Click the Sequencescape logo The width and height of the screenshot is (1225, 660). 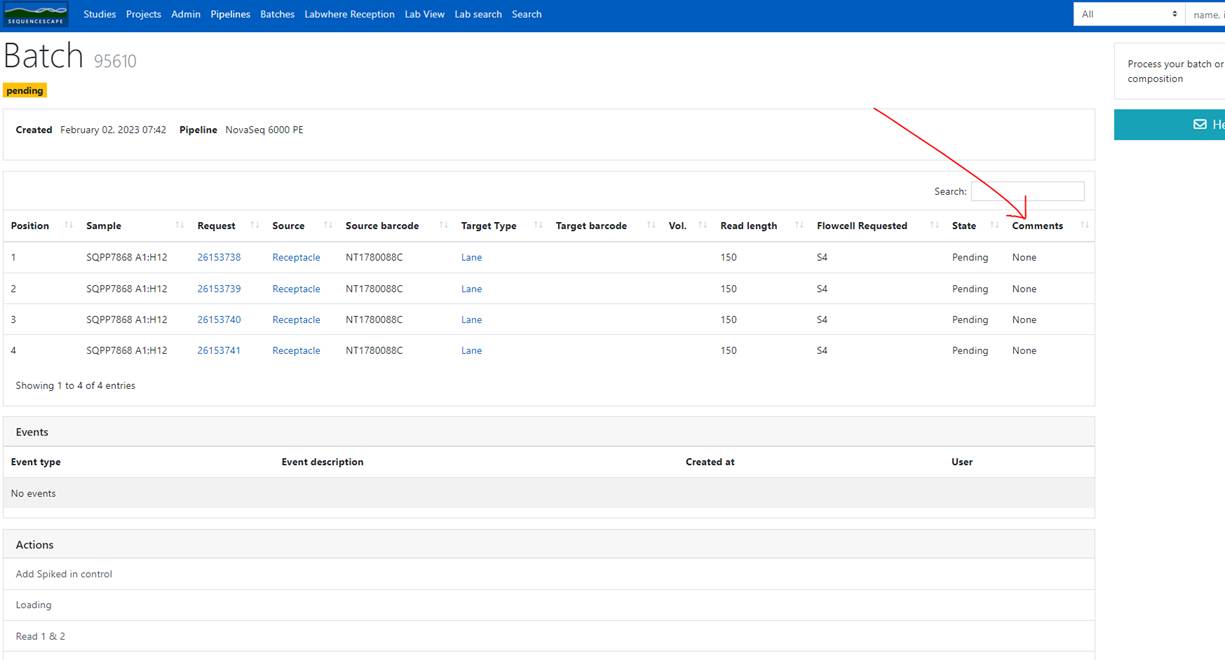pos(35,14)
